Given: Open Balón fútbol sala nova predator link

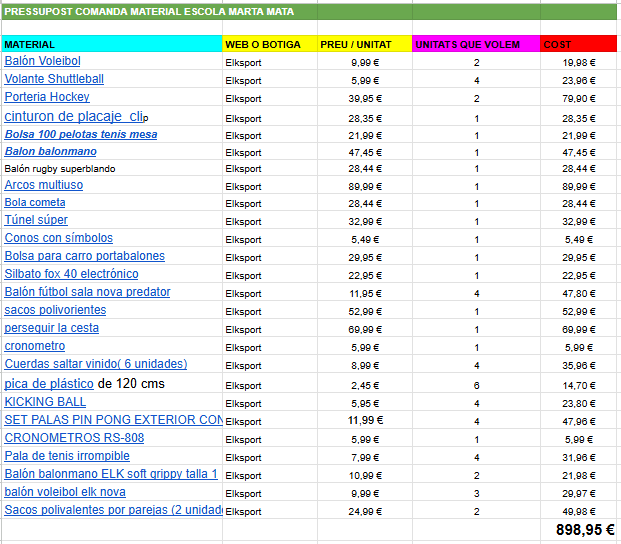Looking at the screenshot, I should point(87,292).
